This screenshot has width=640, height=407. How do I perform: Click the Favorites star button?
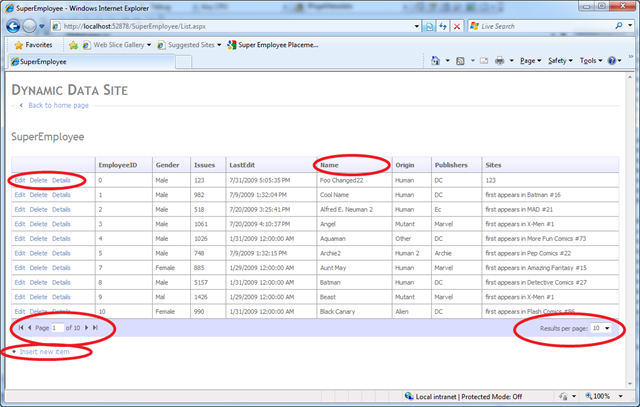click(x=33, y=45)
